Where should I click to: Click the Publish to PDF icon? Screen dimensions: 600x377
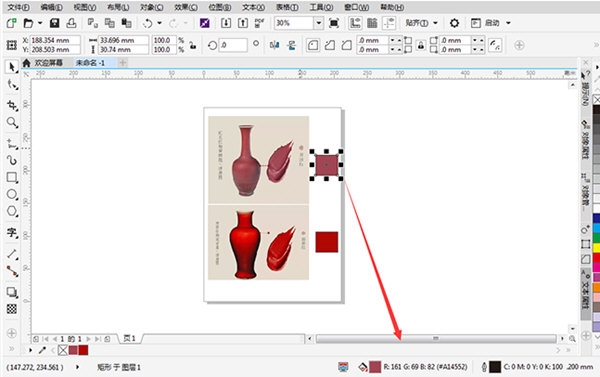260,23
